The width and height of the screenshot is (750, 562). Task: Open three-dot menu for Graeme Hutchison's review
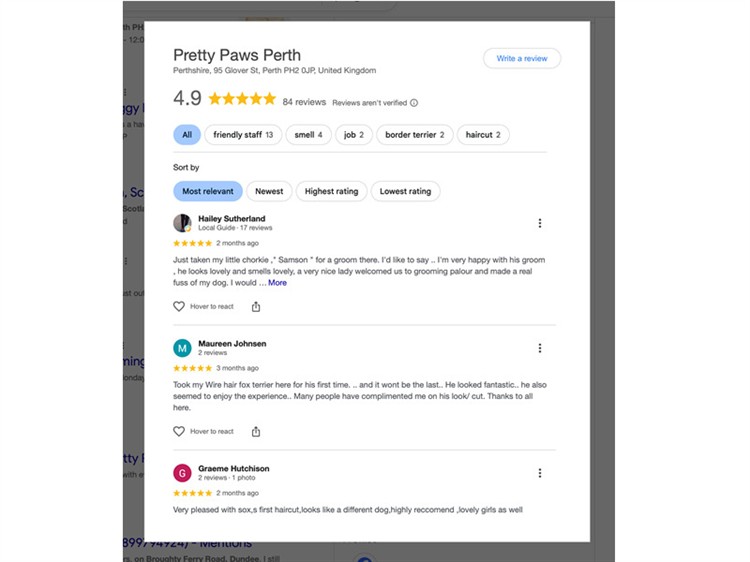pyautogui.click(x=540, y=473)
